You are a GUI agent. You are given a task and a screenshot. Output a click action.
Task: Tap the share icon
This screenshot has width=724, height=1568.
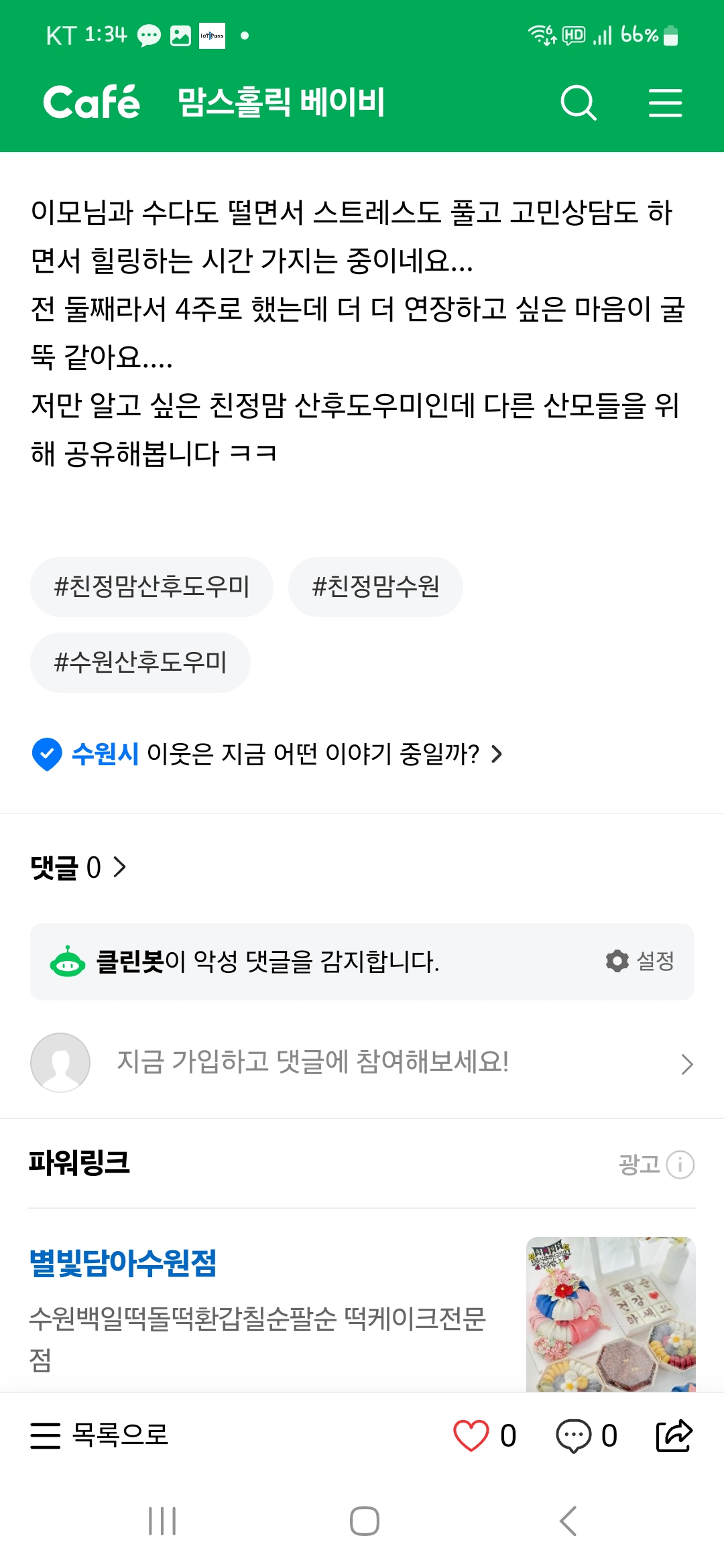pos(673,1435)
